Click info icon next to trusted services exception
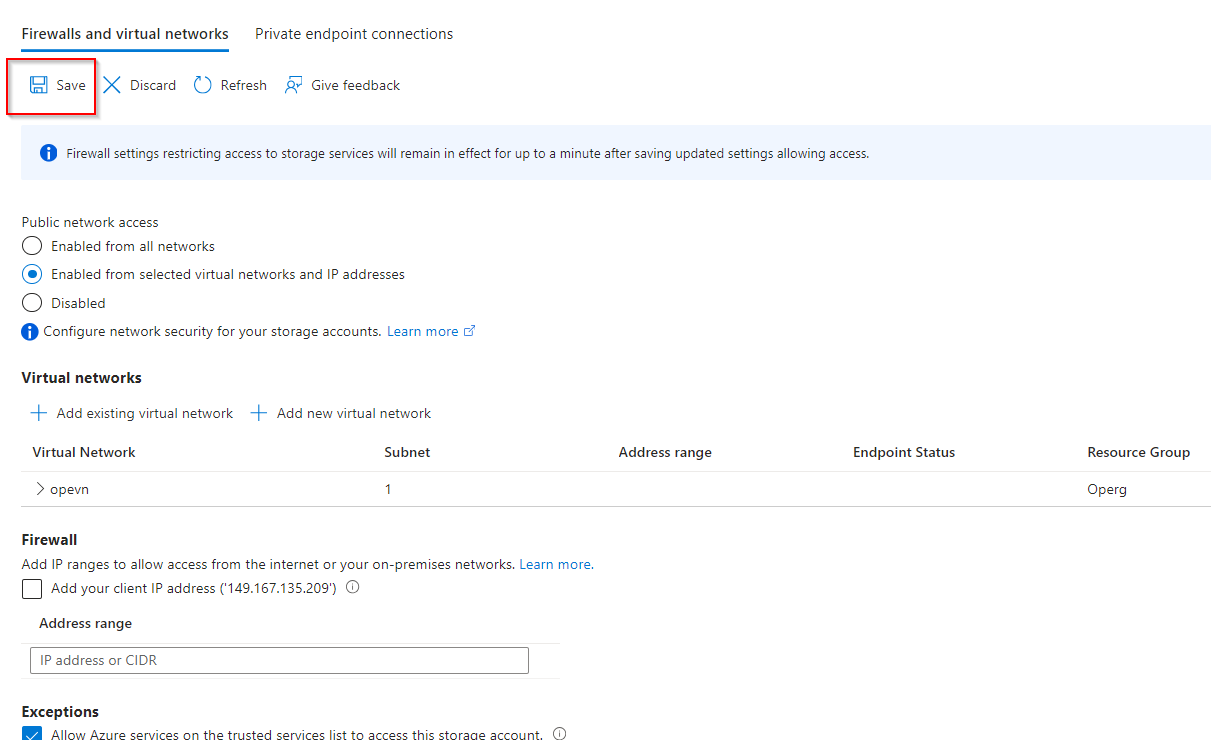Viewport: 1211px width, 740px height. point(559,734)
